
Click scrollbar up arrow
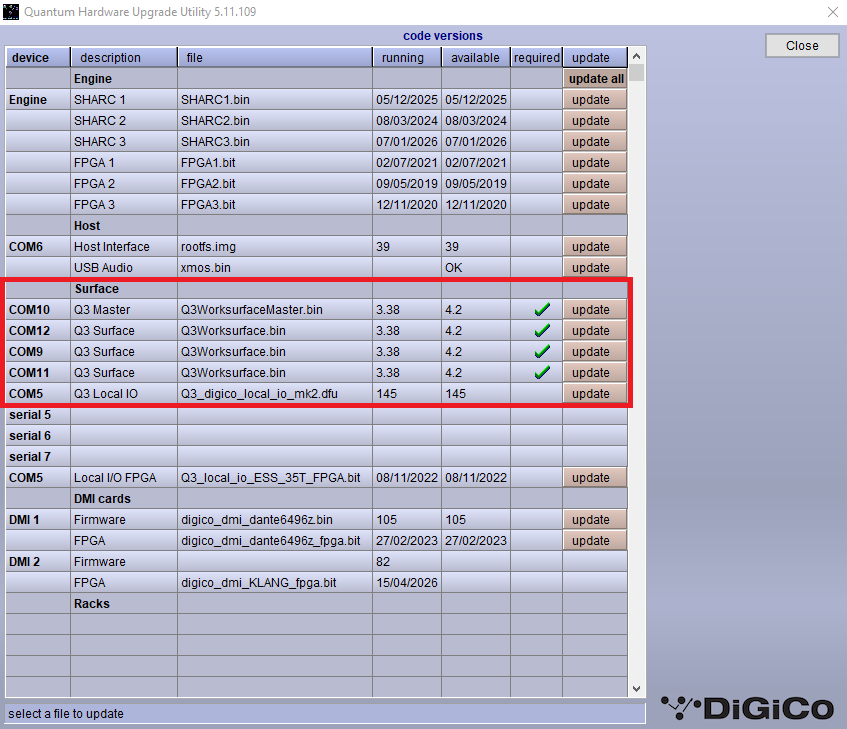636,56
